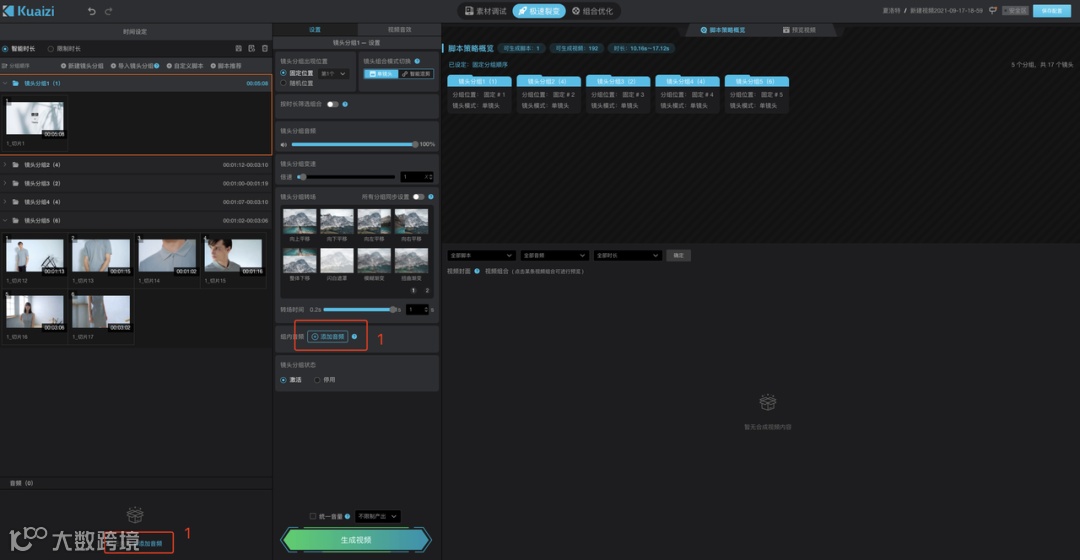Check the 统一音量 checkbox
Screen dimensions: 1080x560
click(313, 516)
